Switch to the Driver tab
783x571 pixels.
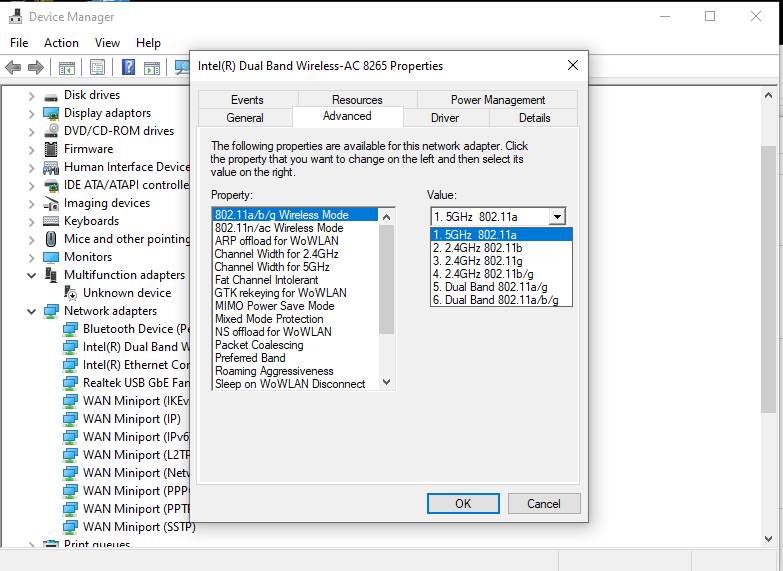445,118
